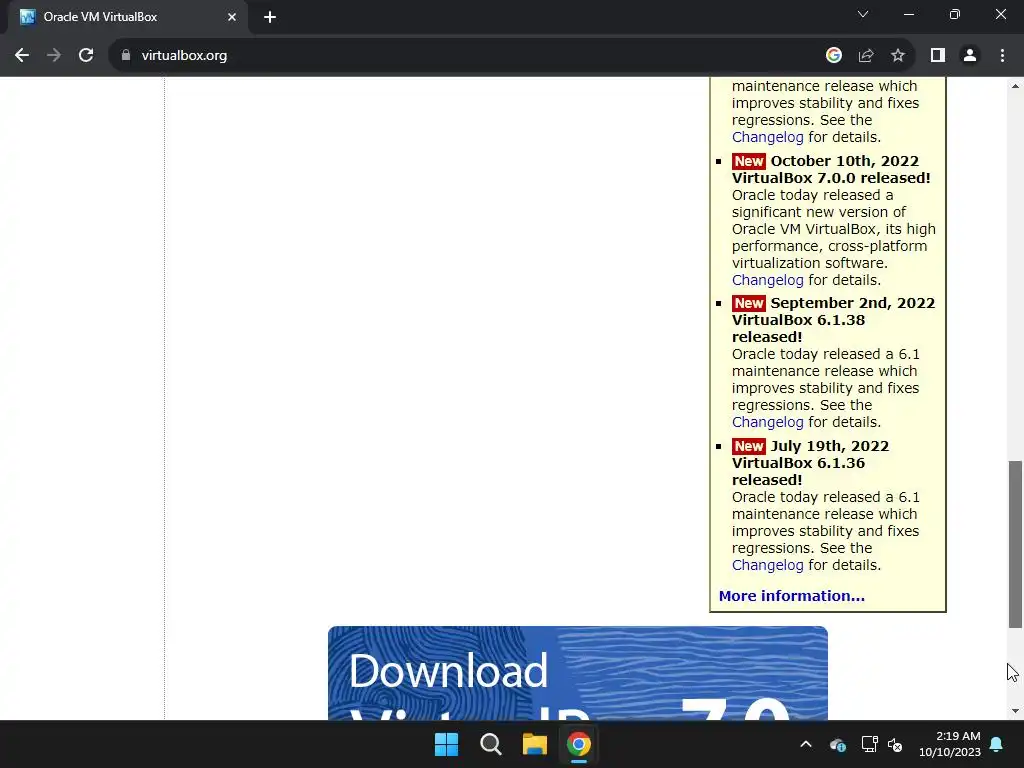Viewport: 1024px width, 768px height.
Task: Open the topmost Changelog link
Action: pyautogui.click(x=767, y=137)
